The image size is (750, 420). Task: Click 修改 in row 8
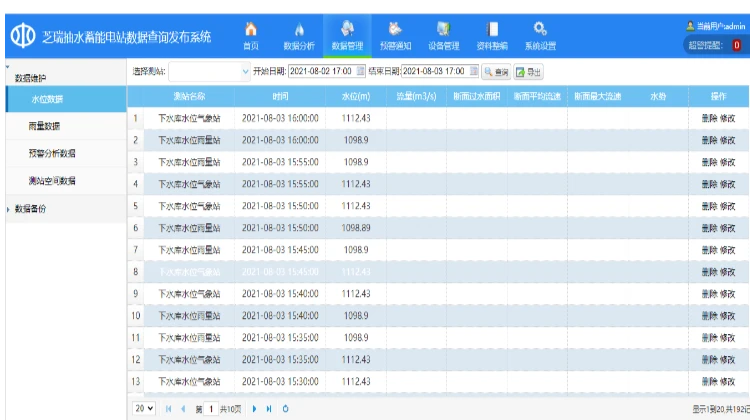click(x=727, y=272)
